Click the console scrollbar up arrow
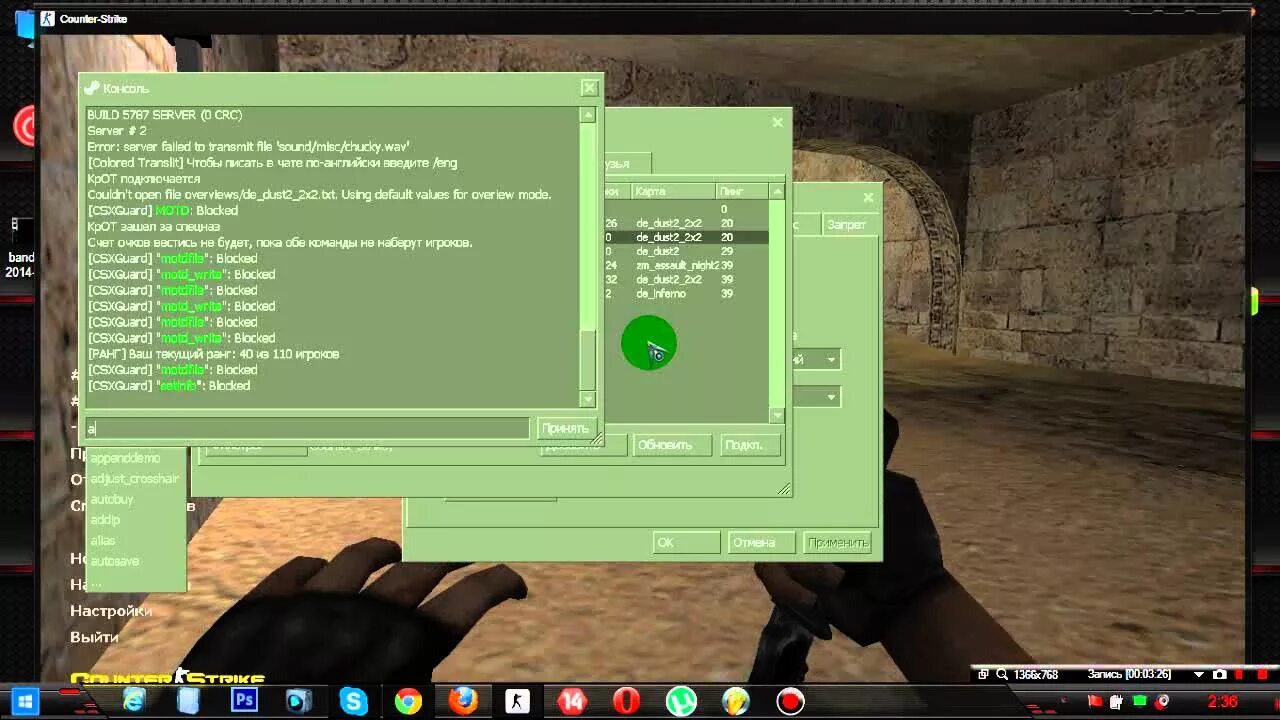Image resolution: width=1280 pixels, height=720 pixels. 588,115
